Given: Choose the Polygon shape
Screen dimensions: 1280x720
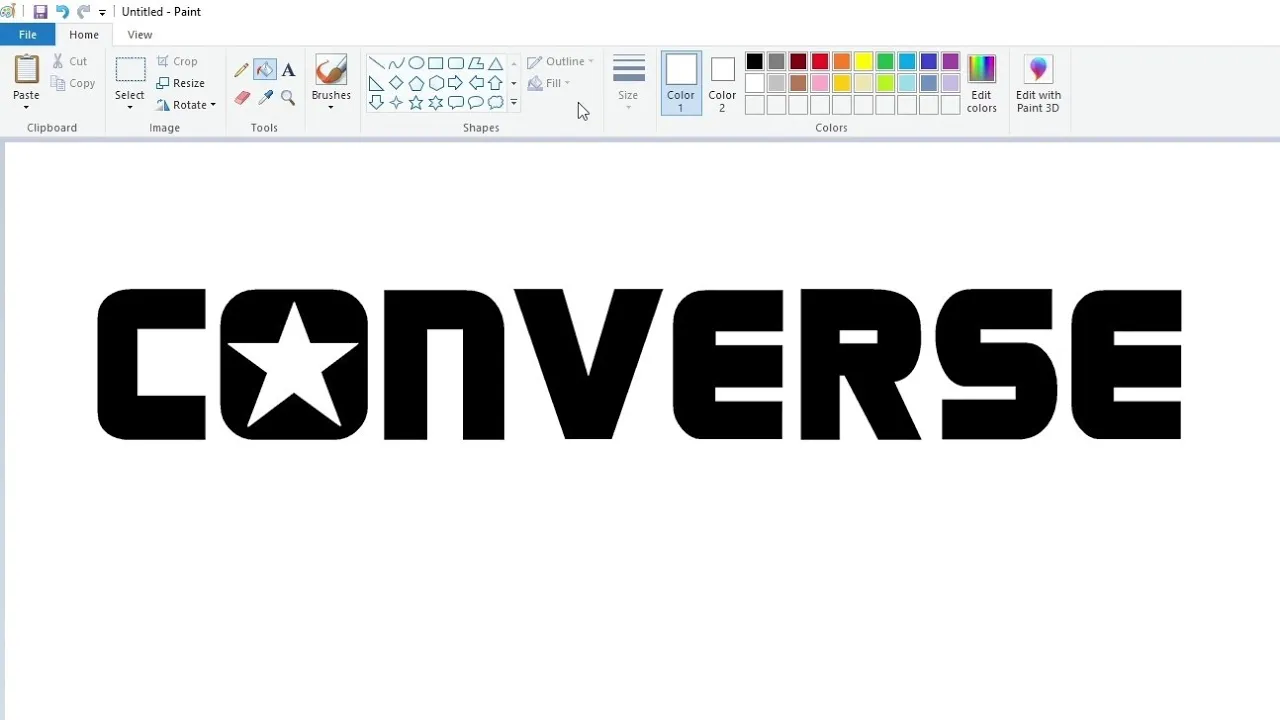Looking at the screenshot, I should [x=476, y=63].
